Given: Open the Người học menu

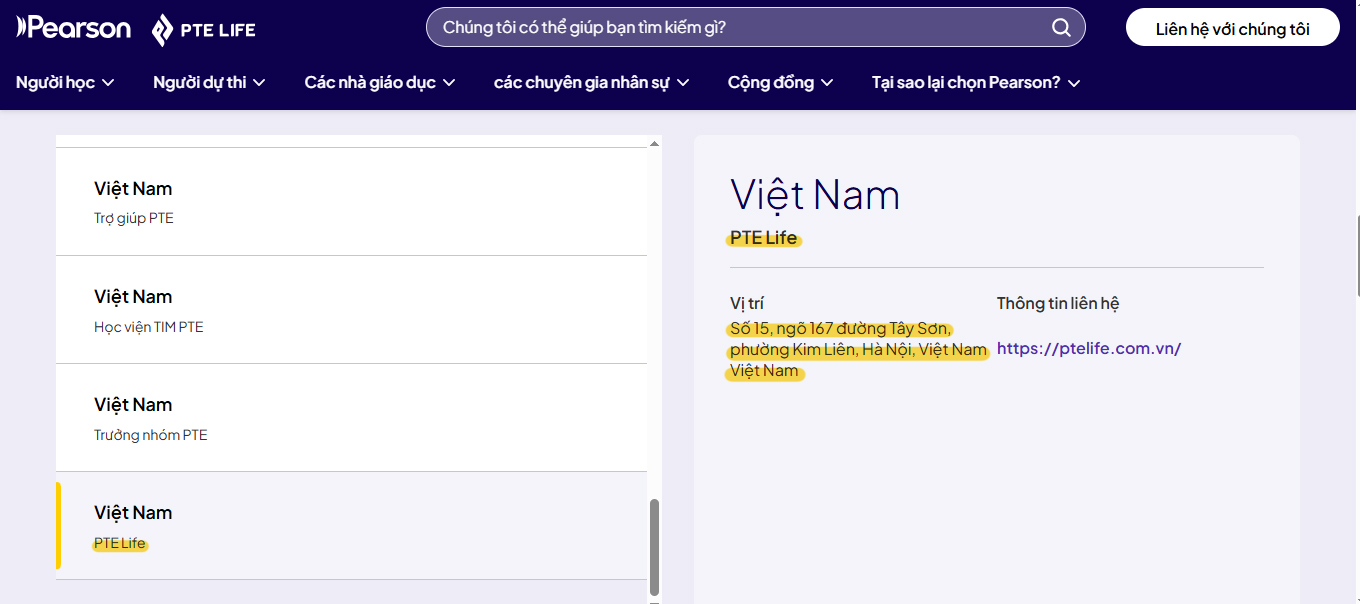Looking at the screenshot, I should (x=65, y=82).
